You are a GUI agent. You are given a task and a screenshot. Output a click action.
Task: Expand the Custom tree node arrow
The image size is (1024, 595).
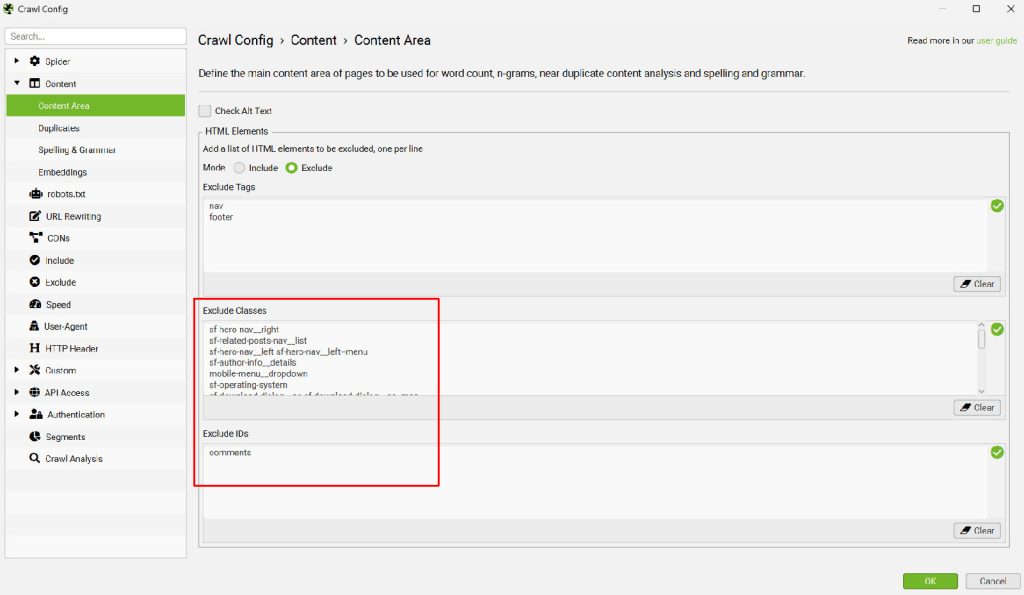tap(16, 370)
